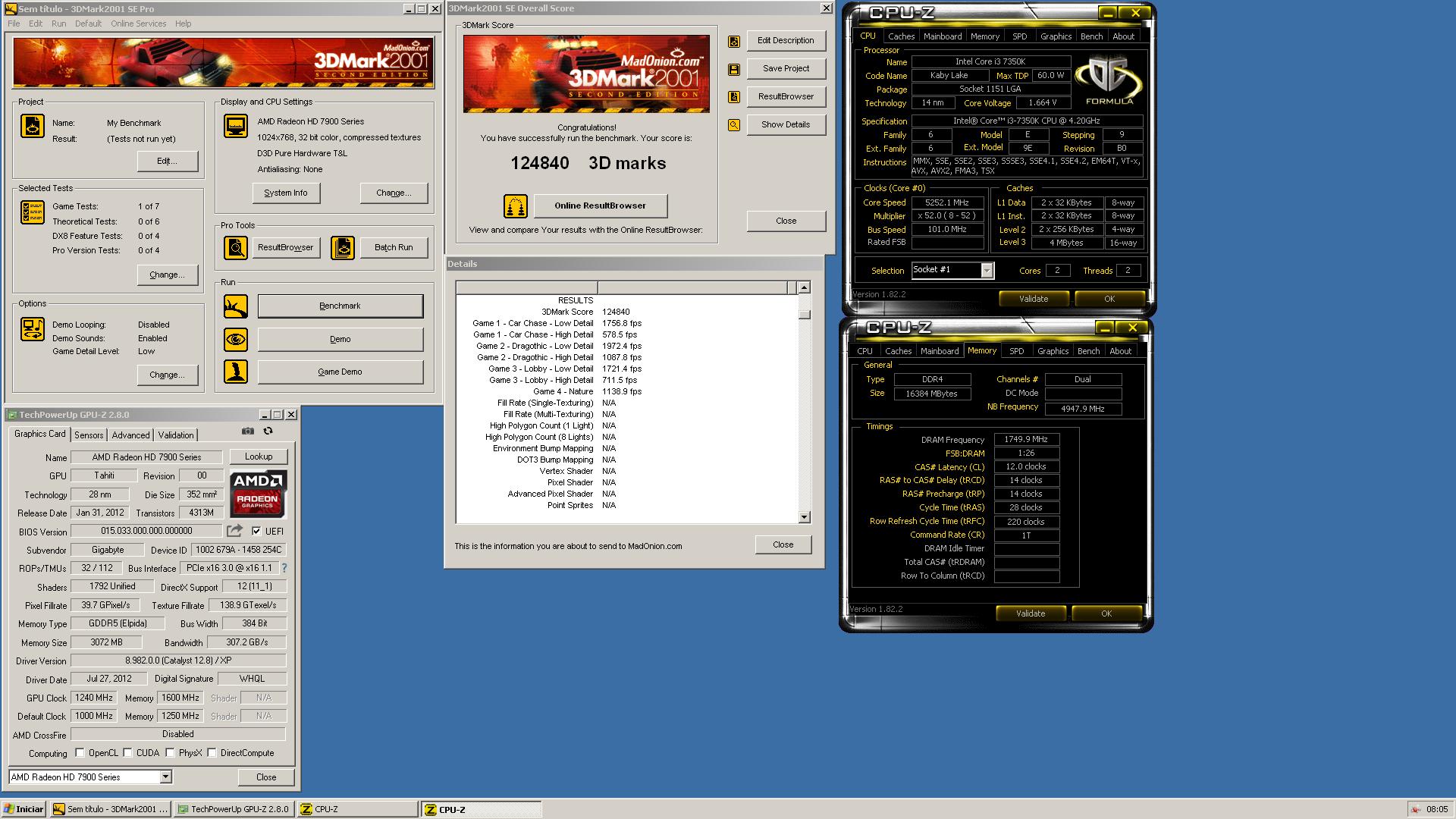Open the Caches tab in top CPU-Z
The width and height of the screenshot is (1456, 819).
click(901, 36)
